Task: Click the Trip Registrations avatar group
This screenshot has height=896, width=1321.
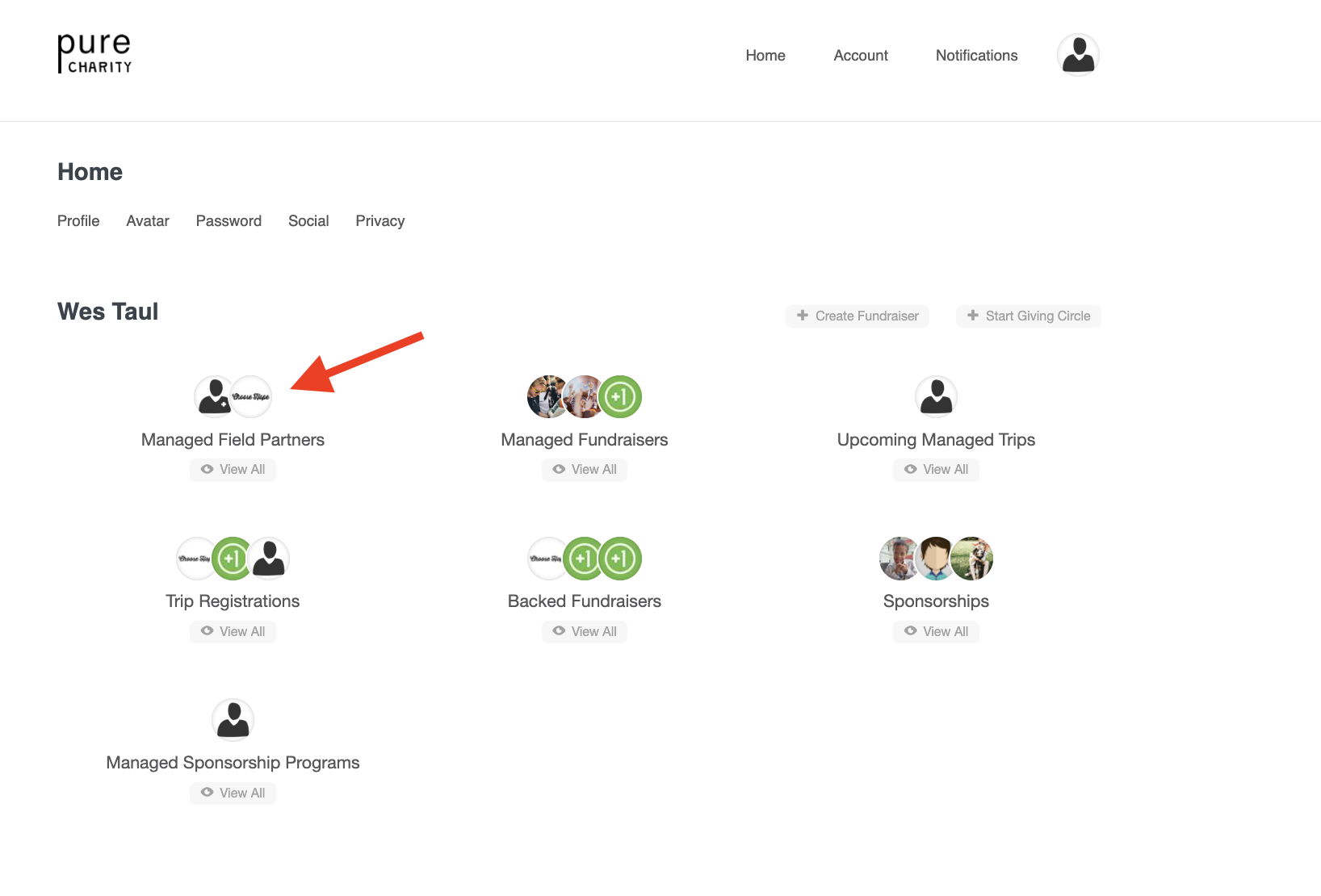Action: 233,559
